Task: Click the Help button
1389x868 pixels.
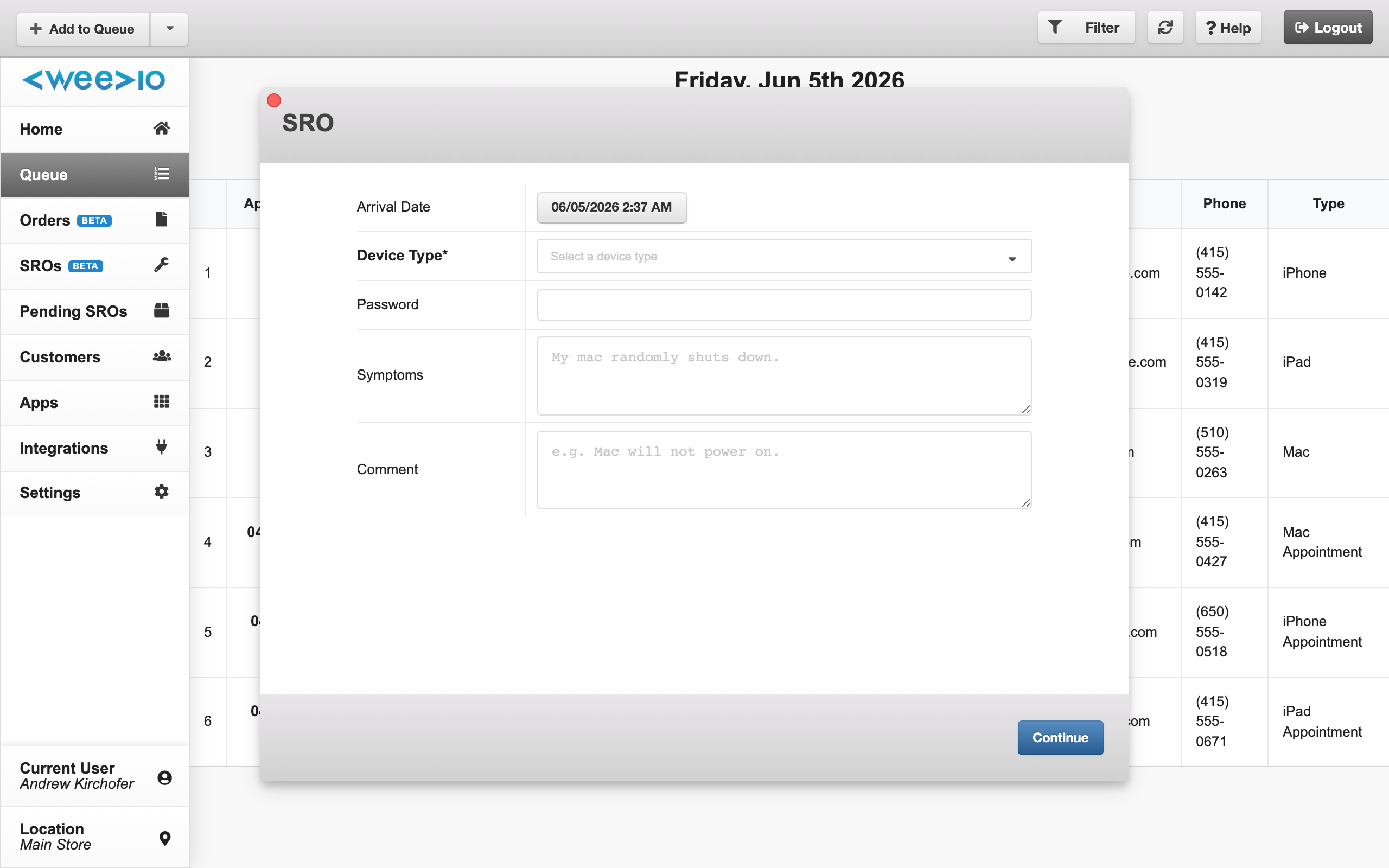Action: (x=1228, y=28)
